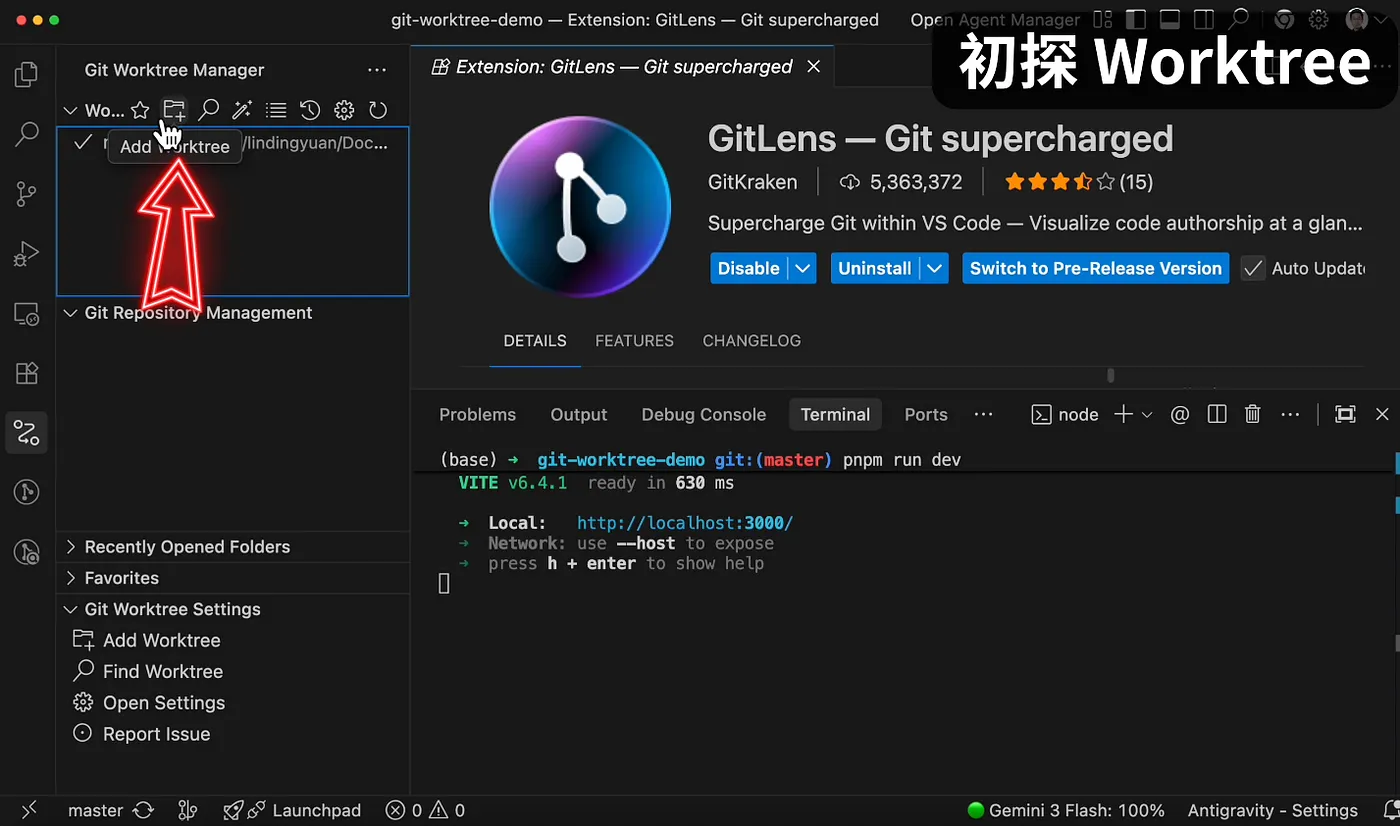
Task: Click the star favorite icon in worktree toolbar
Action: pyautogui.click(x=140, y=110)
